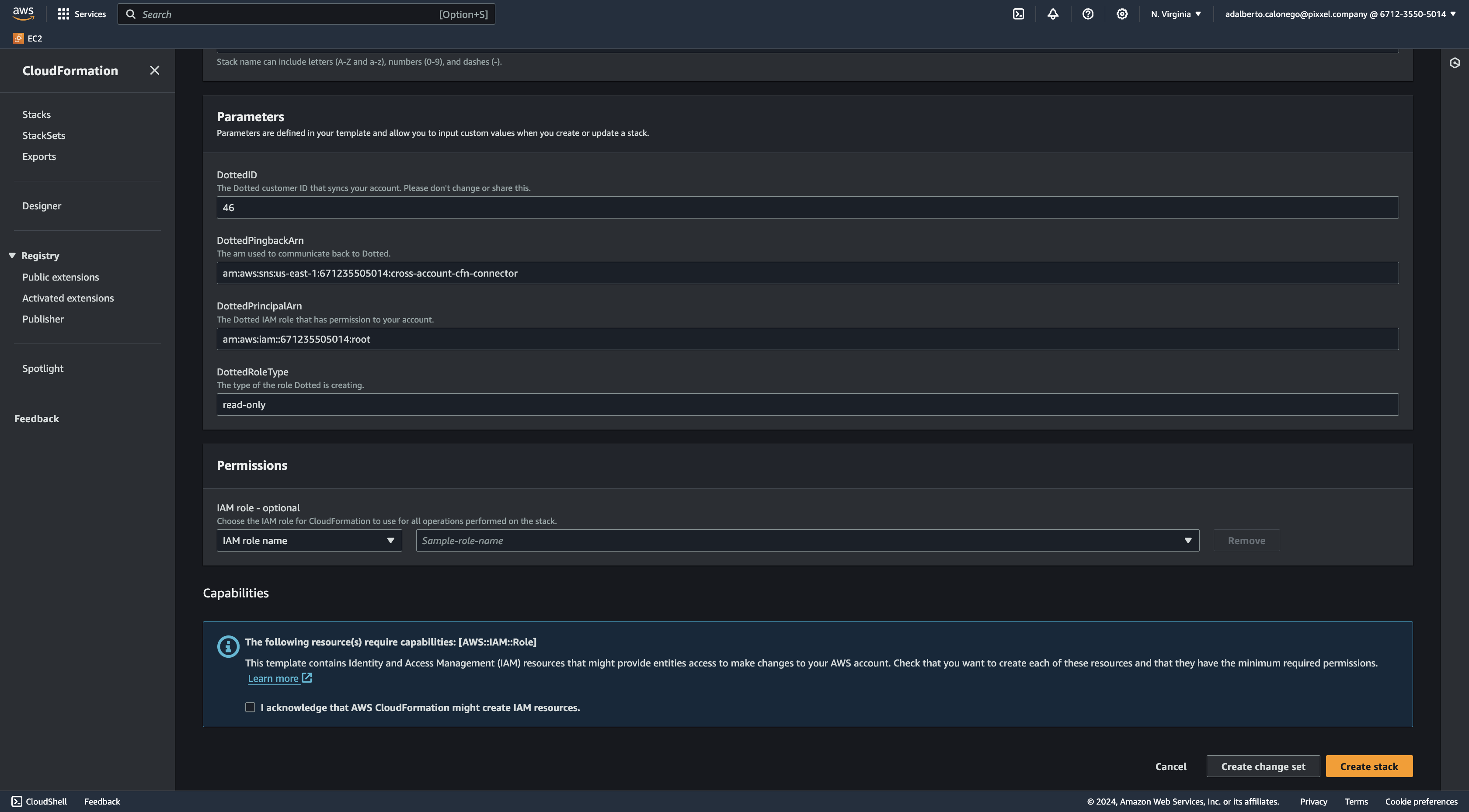Open the notifications bell icon
1469x812 pixels.
tap(1053, 14)
